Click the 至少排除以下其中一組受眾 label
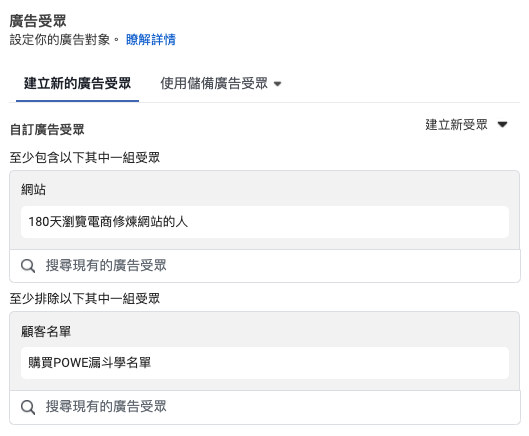Screen dimensions: 529x436 tap(85, 298)
